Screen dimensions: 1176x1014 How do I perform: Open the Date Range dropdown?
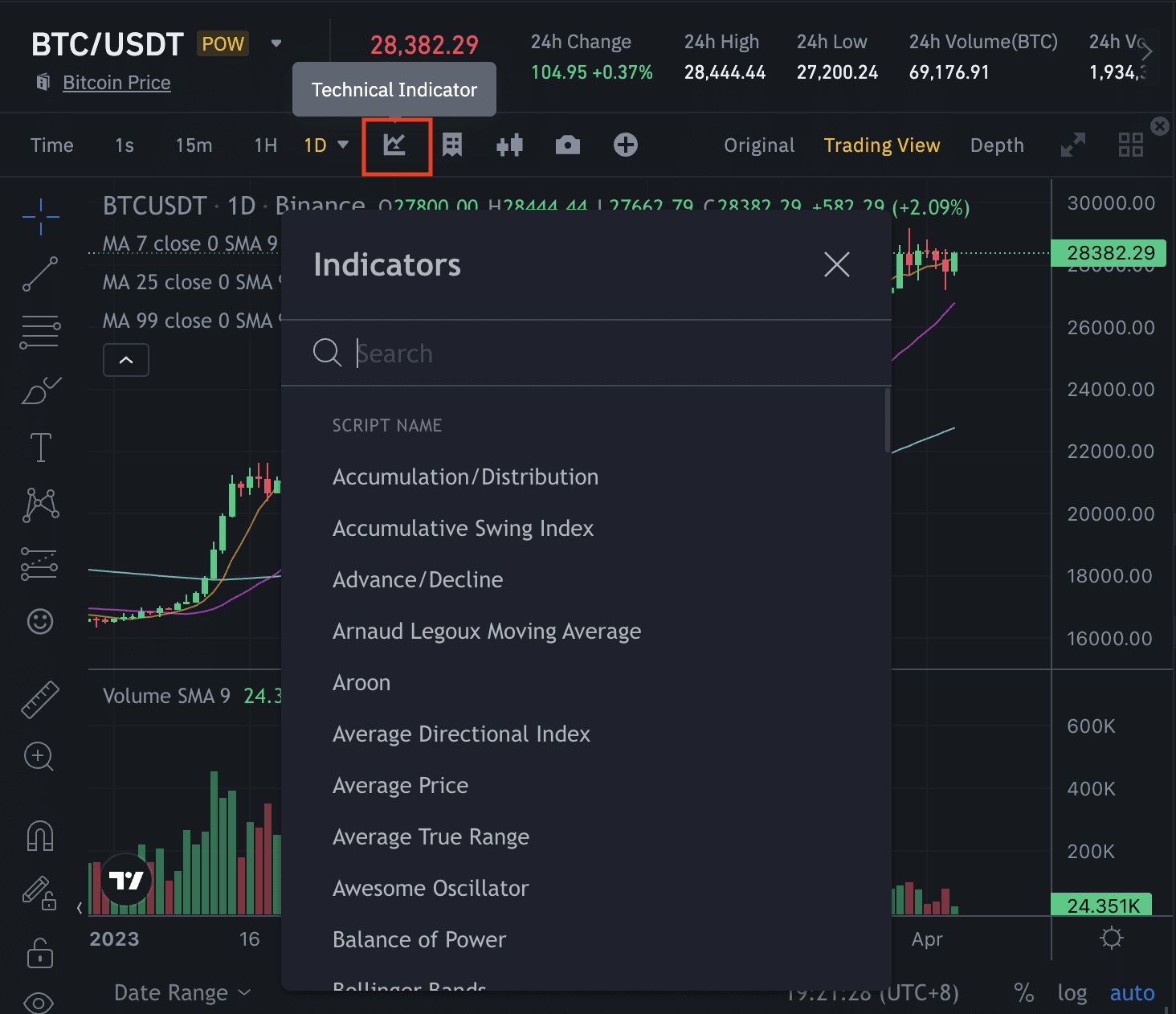tap(182, 993)
